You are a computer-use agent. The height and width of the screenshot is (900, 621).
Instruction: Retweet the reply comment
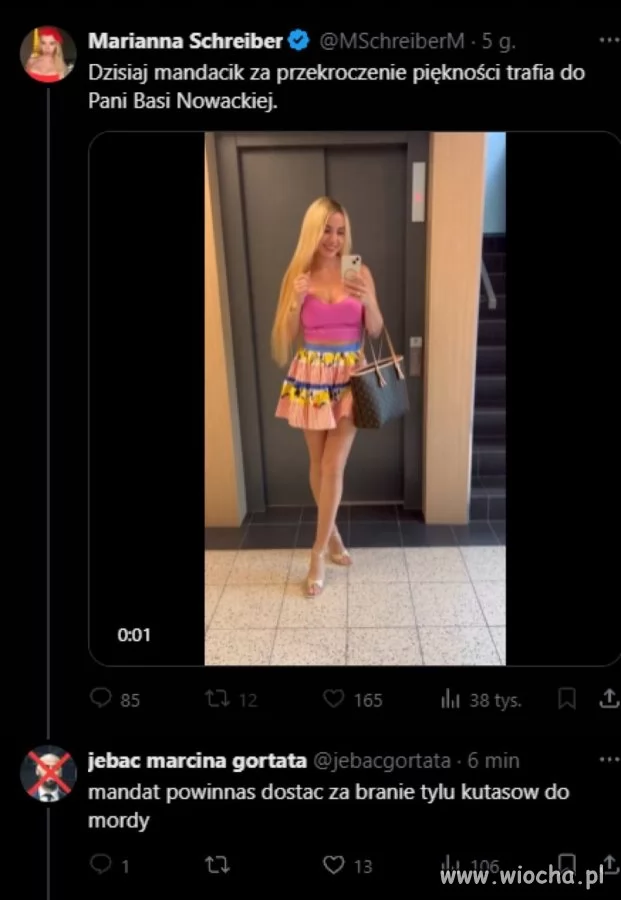point(217,864)
